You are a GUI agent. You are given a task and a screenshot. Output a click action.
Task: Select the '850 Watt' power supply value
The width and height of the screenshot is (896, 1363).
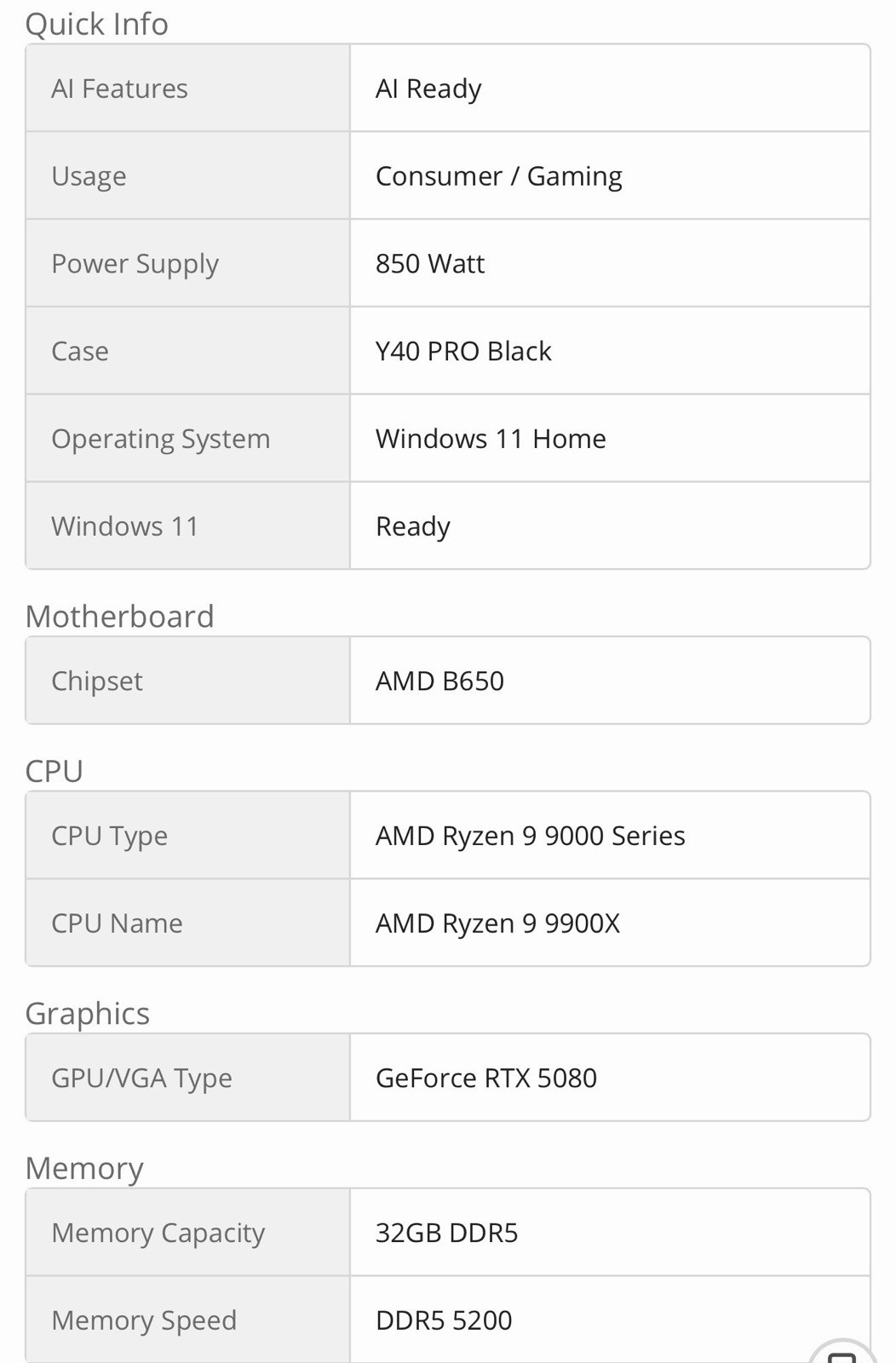pyautogui.click(x=430, y=264)
